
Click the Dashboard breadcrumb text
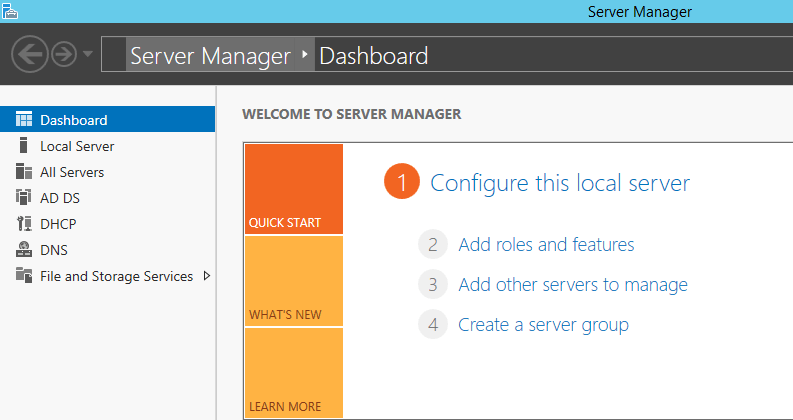[374, 56]
